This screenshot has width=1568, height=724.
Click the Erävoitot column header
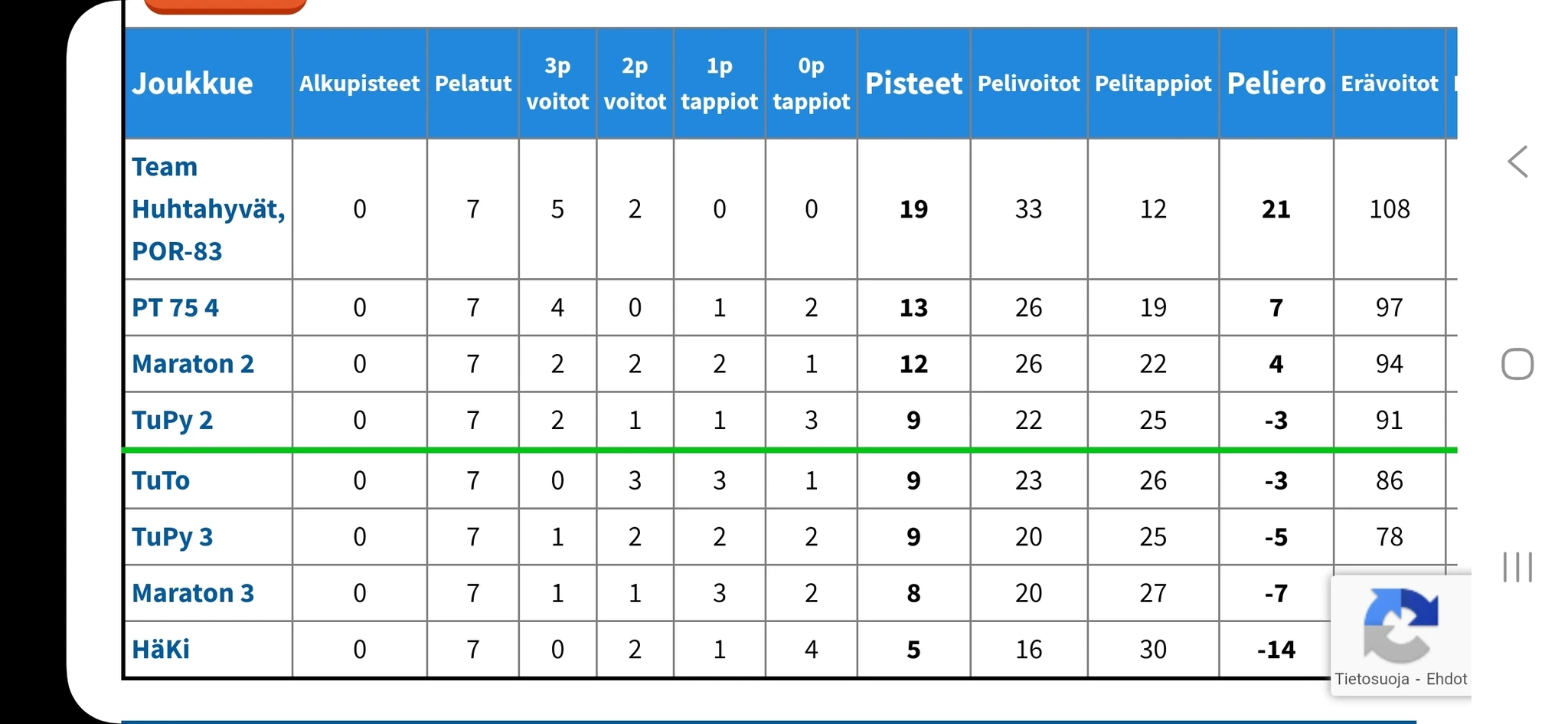click(x=1389, y=84)
